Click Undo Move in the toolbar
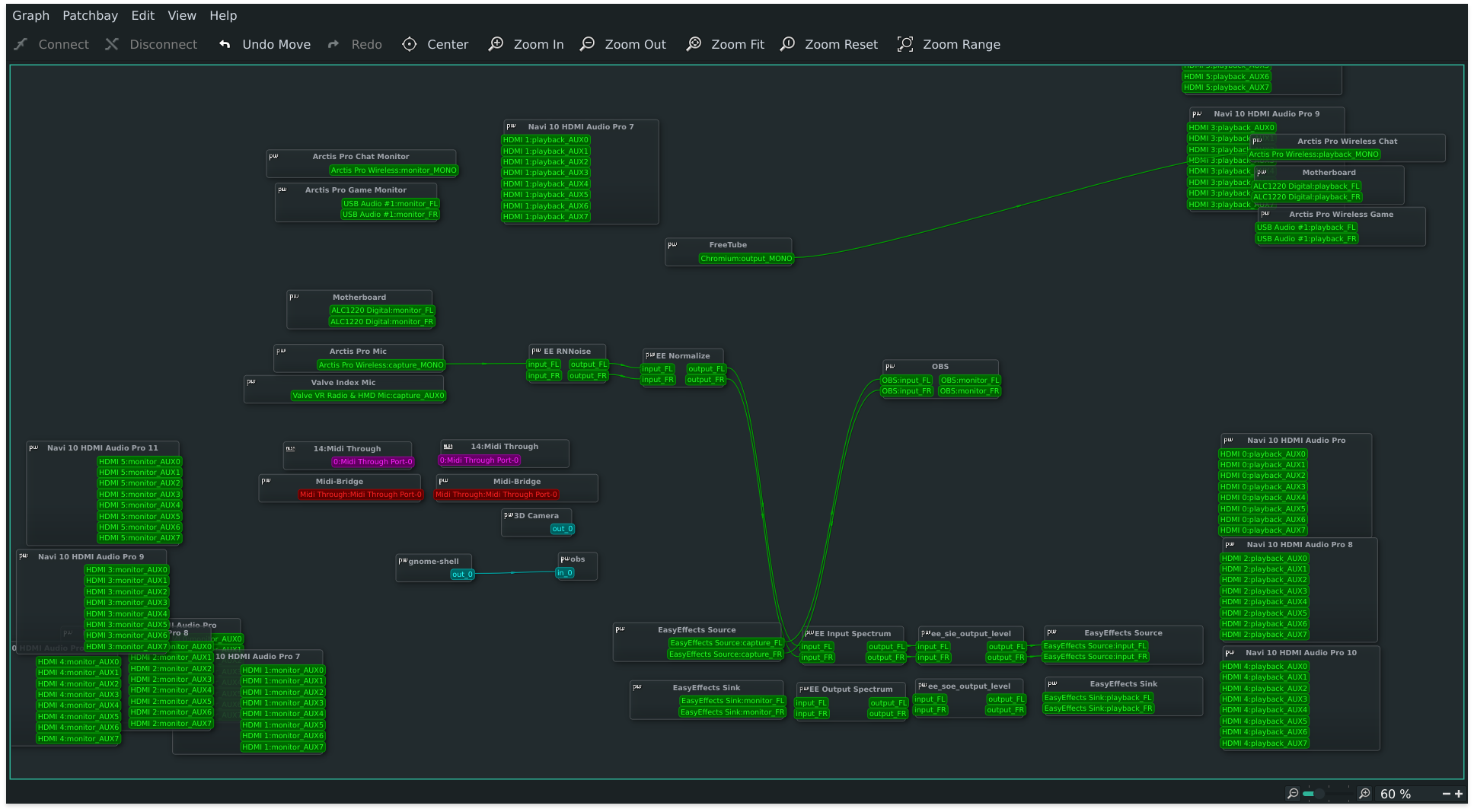Viewport: 1474px width, 812px height. point(265,44)
